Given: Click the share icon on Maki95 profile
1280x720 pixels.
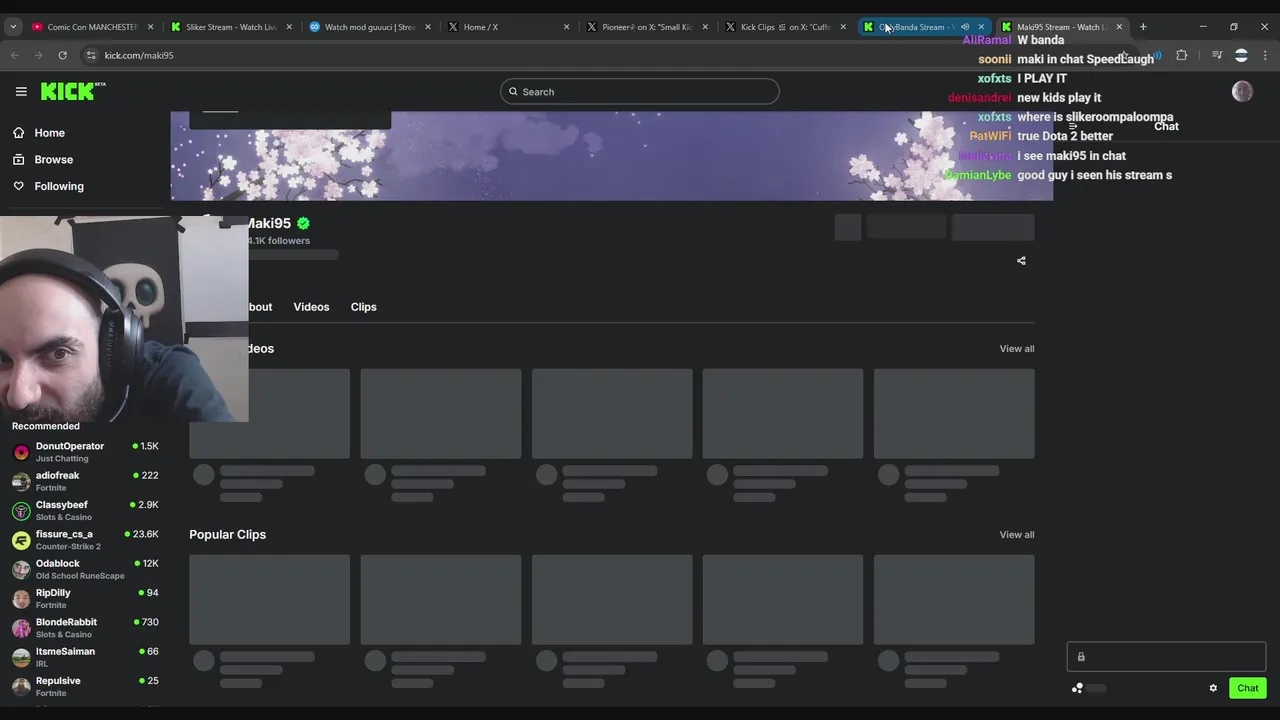Looking at the screenshot, I should (1021, 261).
